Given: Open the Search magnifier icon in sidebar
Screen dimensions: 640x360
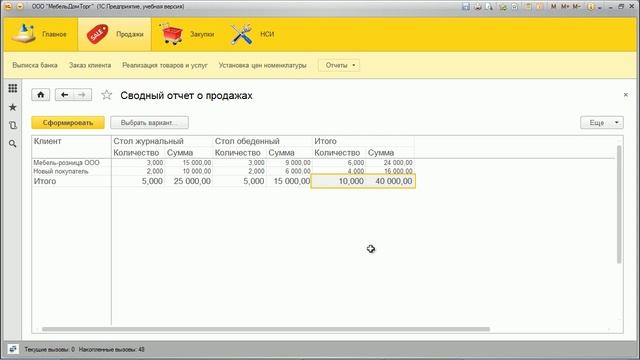Looking at the screenshot, I should (x=13, y=144).
